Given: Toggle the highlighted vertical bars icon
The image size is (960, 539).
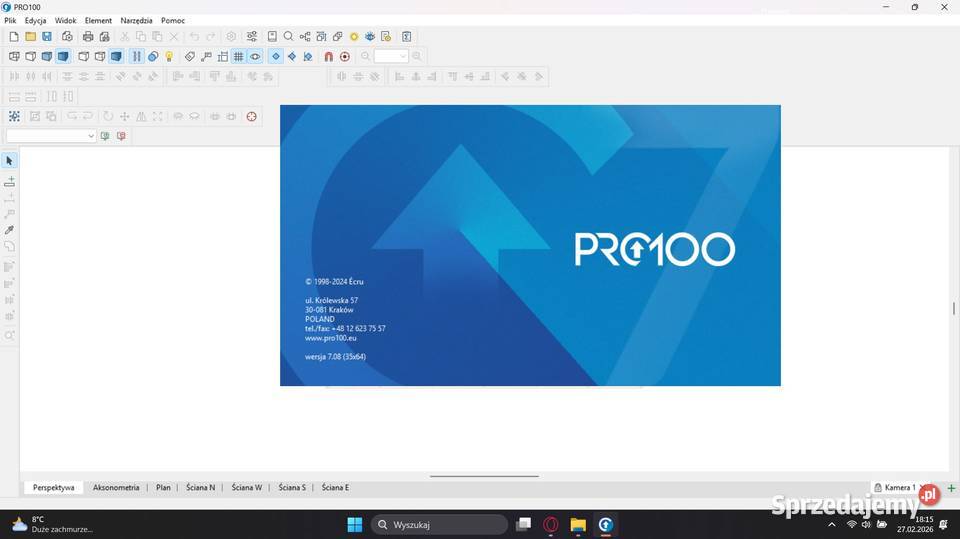Looking at the screenshot, I should pos(137,56).
